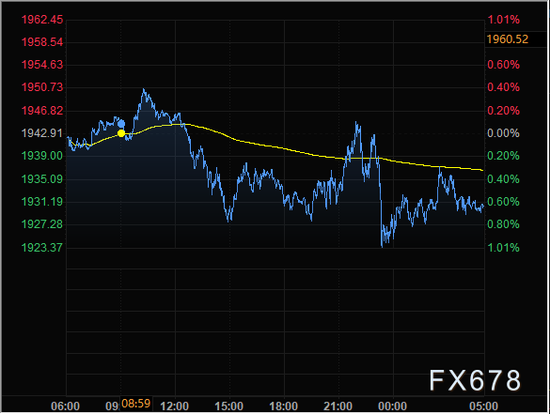The height and width of the screenshot is (414, 550).
Task: Click the 0.00% percentage axis label
Action: pyautogui.click(x=503, y=133)
